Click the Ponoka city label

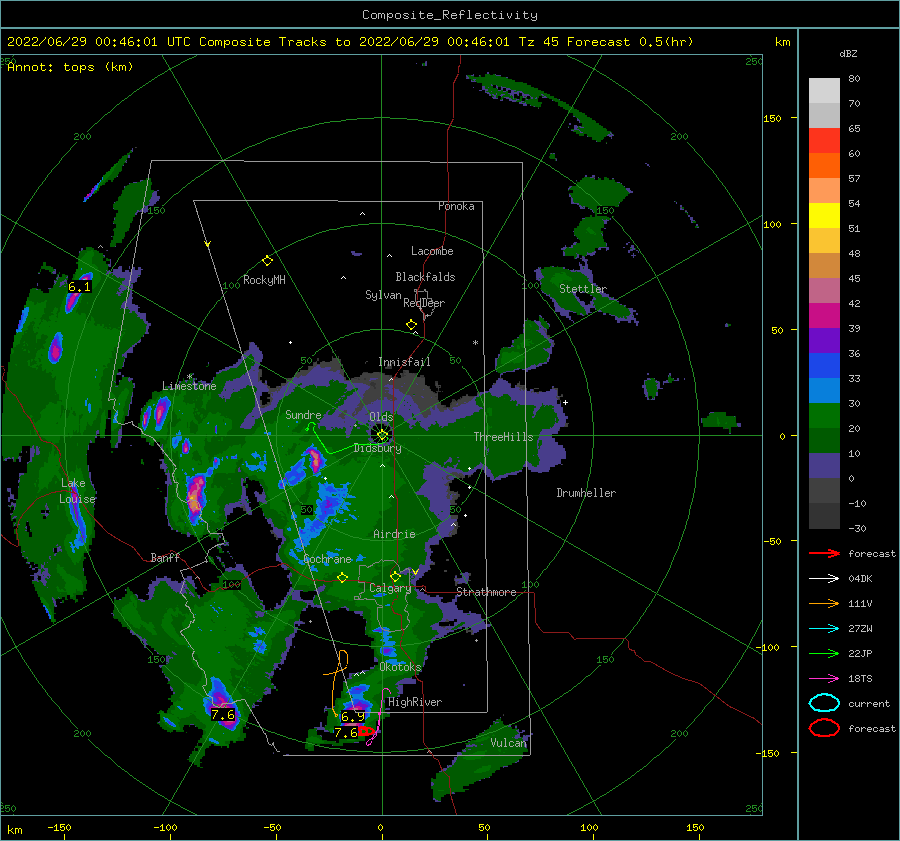pyautogui.click(x=456, y=206)
